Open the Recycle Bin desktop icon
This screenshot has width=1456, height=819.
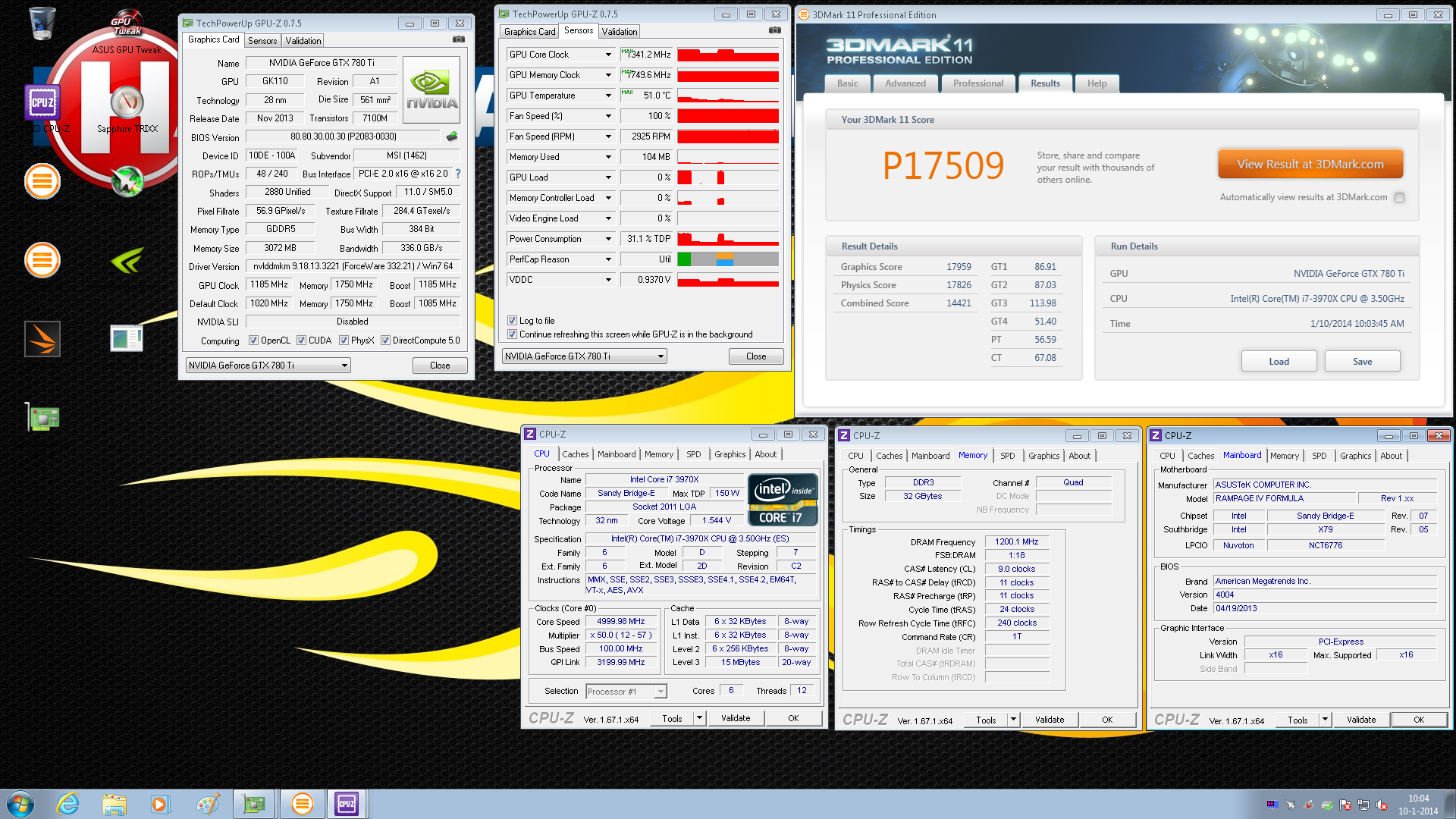click(x=42, y=23)
